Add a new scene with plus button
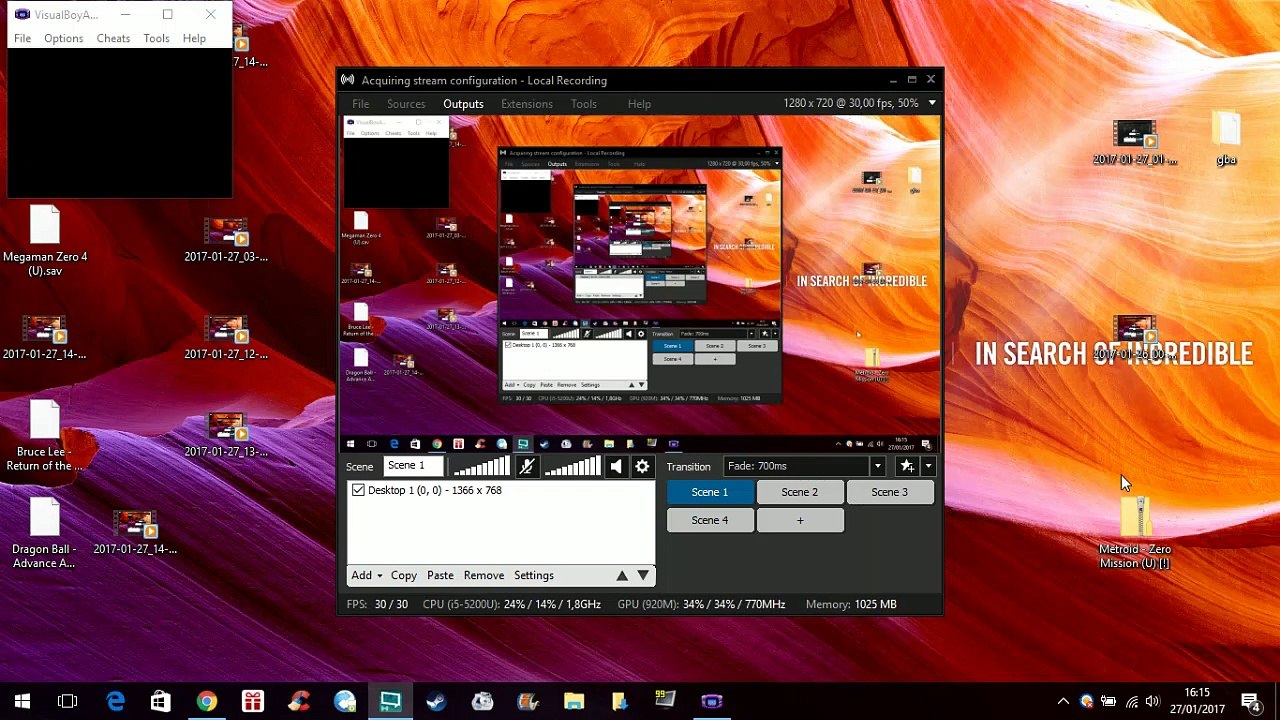The height and width of the screenshot is (720, 1280). [800, 520]
